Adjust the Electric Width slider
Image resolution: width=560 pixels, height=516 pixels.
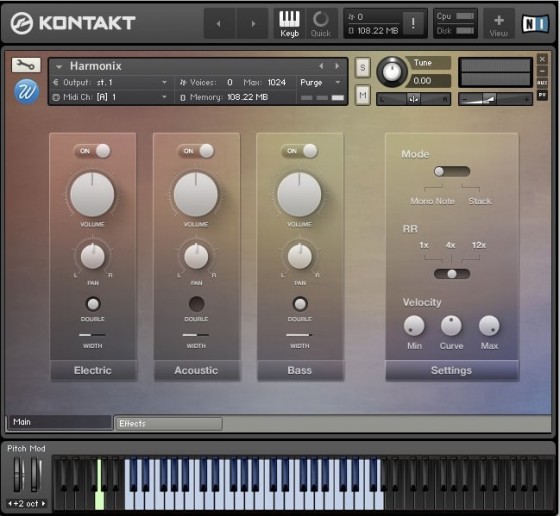tap(92, 335)
